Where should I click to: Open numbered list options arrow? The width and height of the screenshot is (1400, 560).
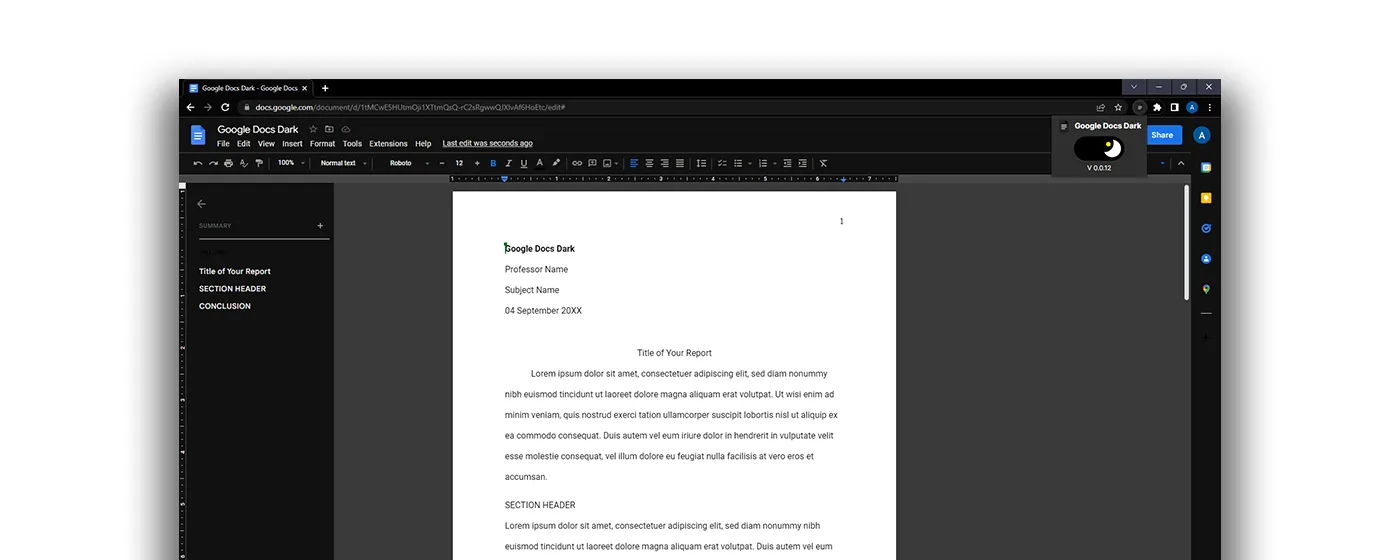pyautogui.click(x=774, y=163)
